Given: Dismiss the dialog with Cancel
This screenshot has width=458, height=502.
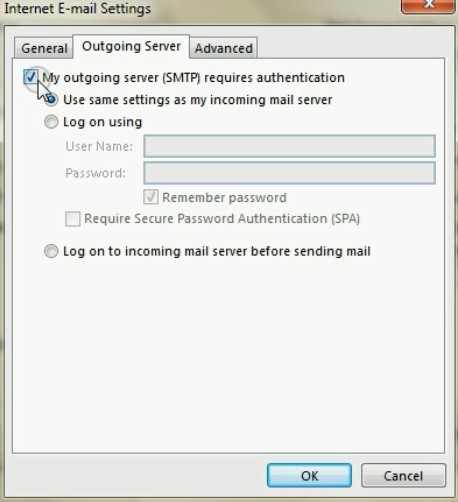Looking at the screenshot, I should coord(403,476).
